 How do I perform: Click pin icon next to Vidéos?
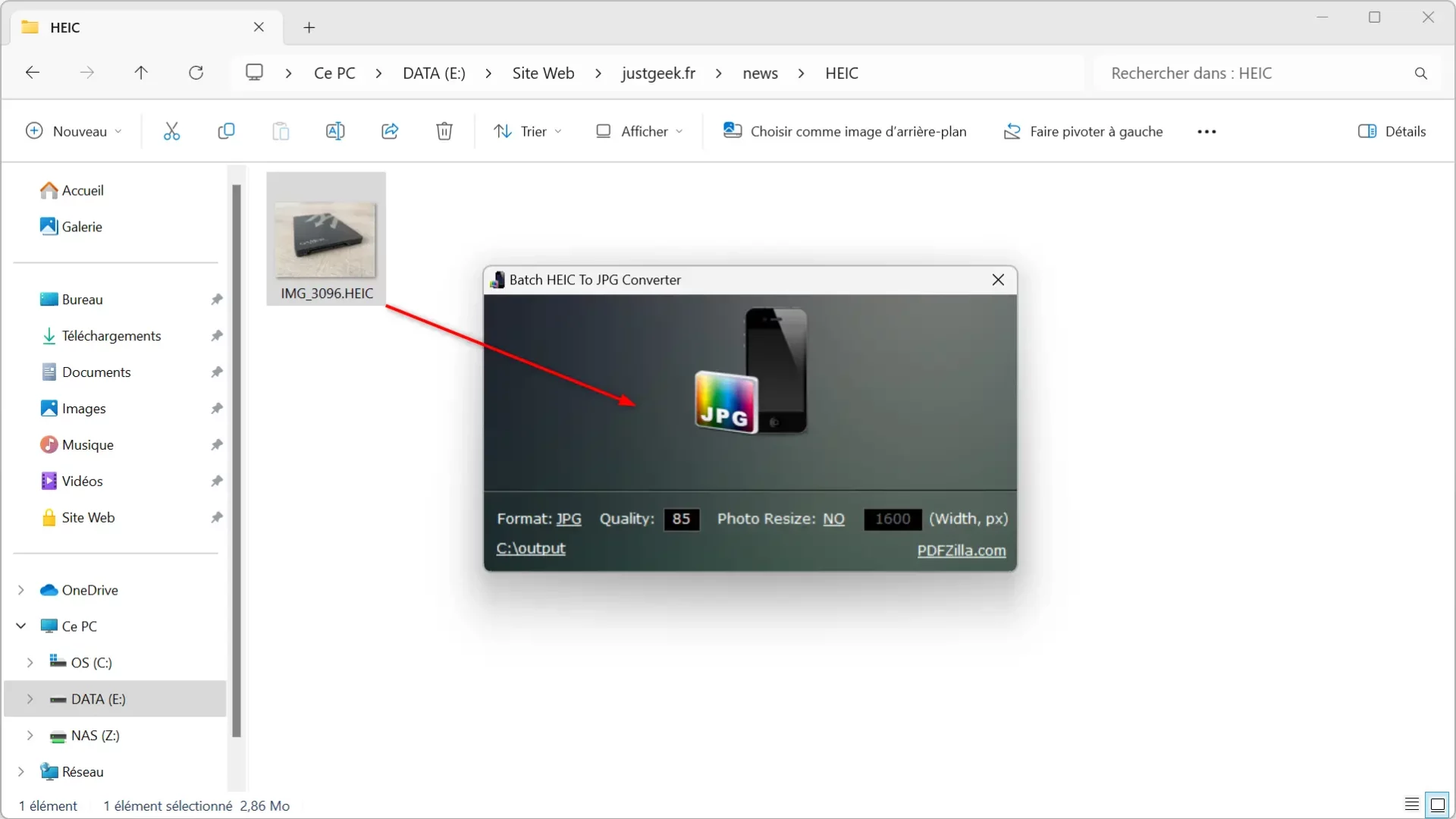point(217,482)
